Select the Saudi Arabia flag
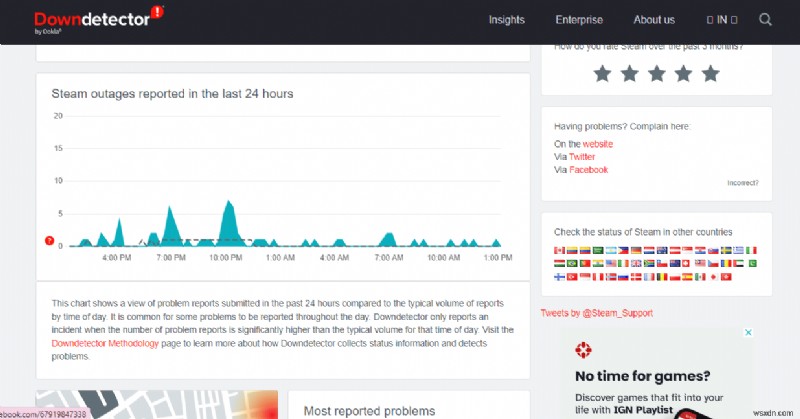The width and height of the screenshot is (800, 419). tap(598, 250)
